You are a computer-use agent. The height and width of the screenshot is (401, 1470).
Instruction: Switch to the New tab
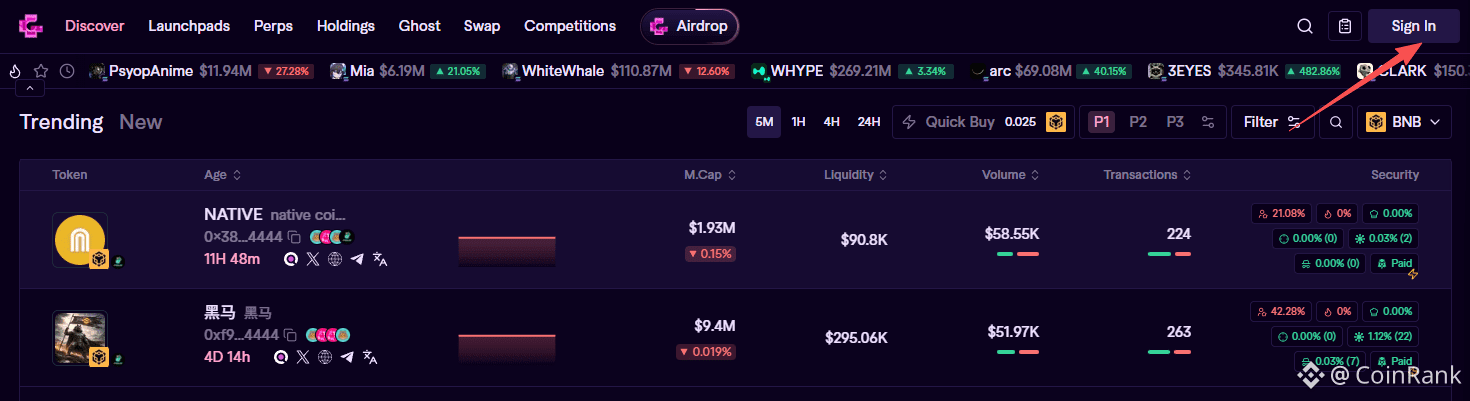tap(140, 122)
